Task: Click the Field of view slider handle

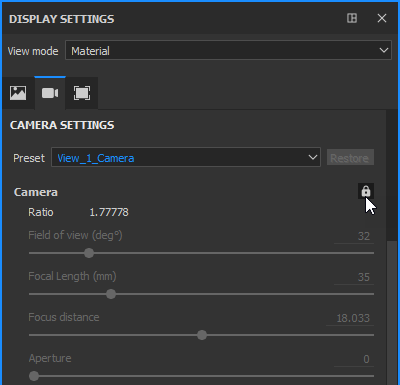Action: point(89,253)
